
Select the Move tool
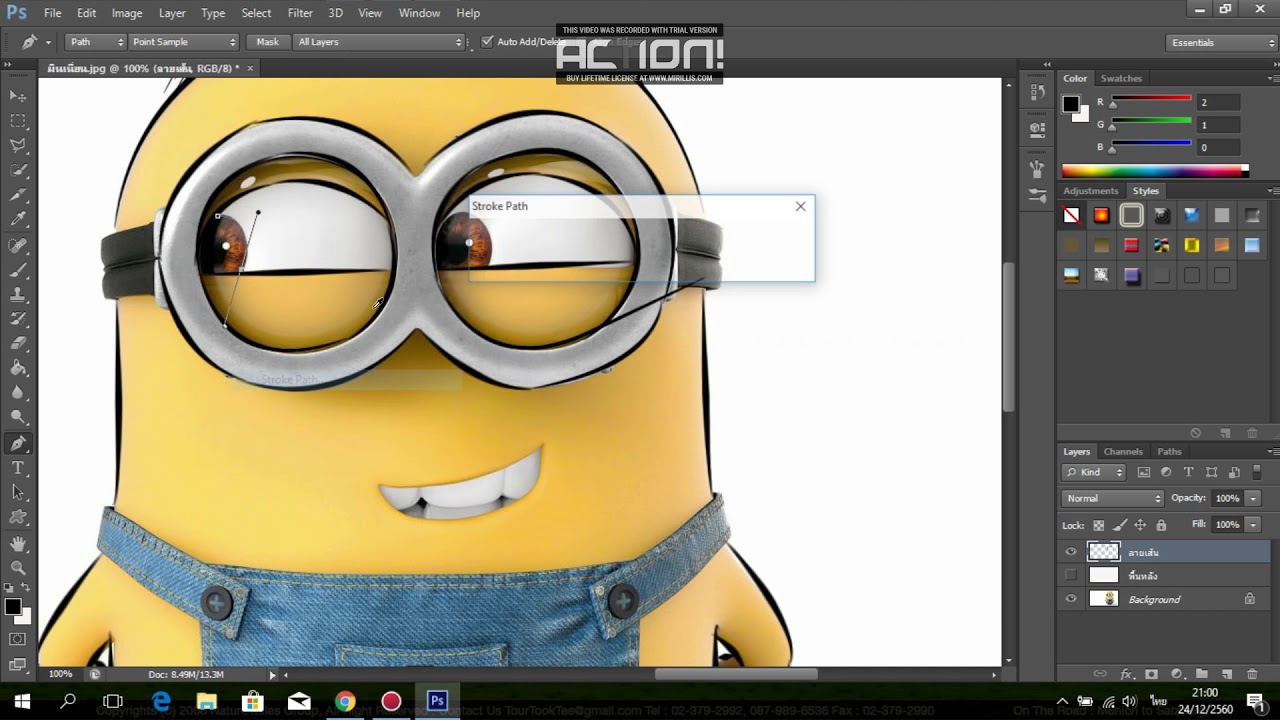18,96
